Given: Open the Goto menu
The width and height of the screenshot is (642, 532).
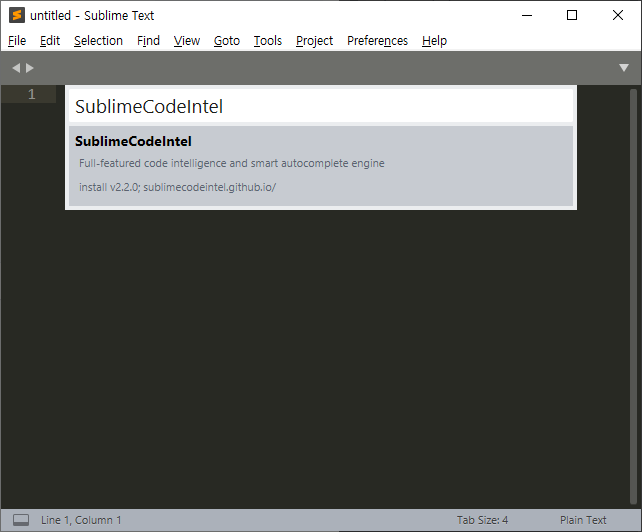Looking at the screenshot, I should click(227, 41).
